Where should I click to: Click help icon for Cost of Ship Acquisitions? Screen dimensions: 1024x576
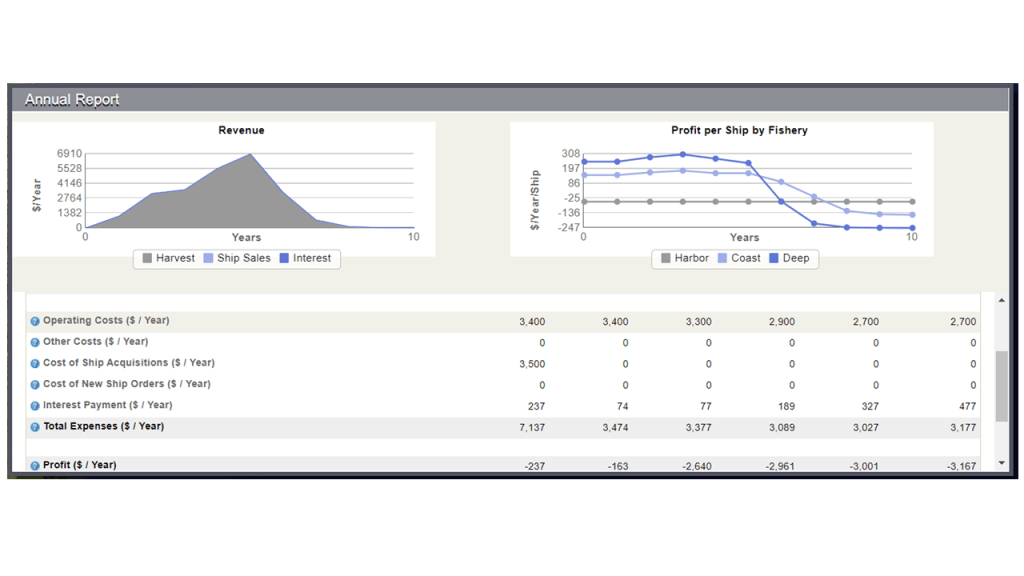(x=35, y=363)
